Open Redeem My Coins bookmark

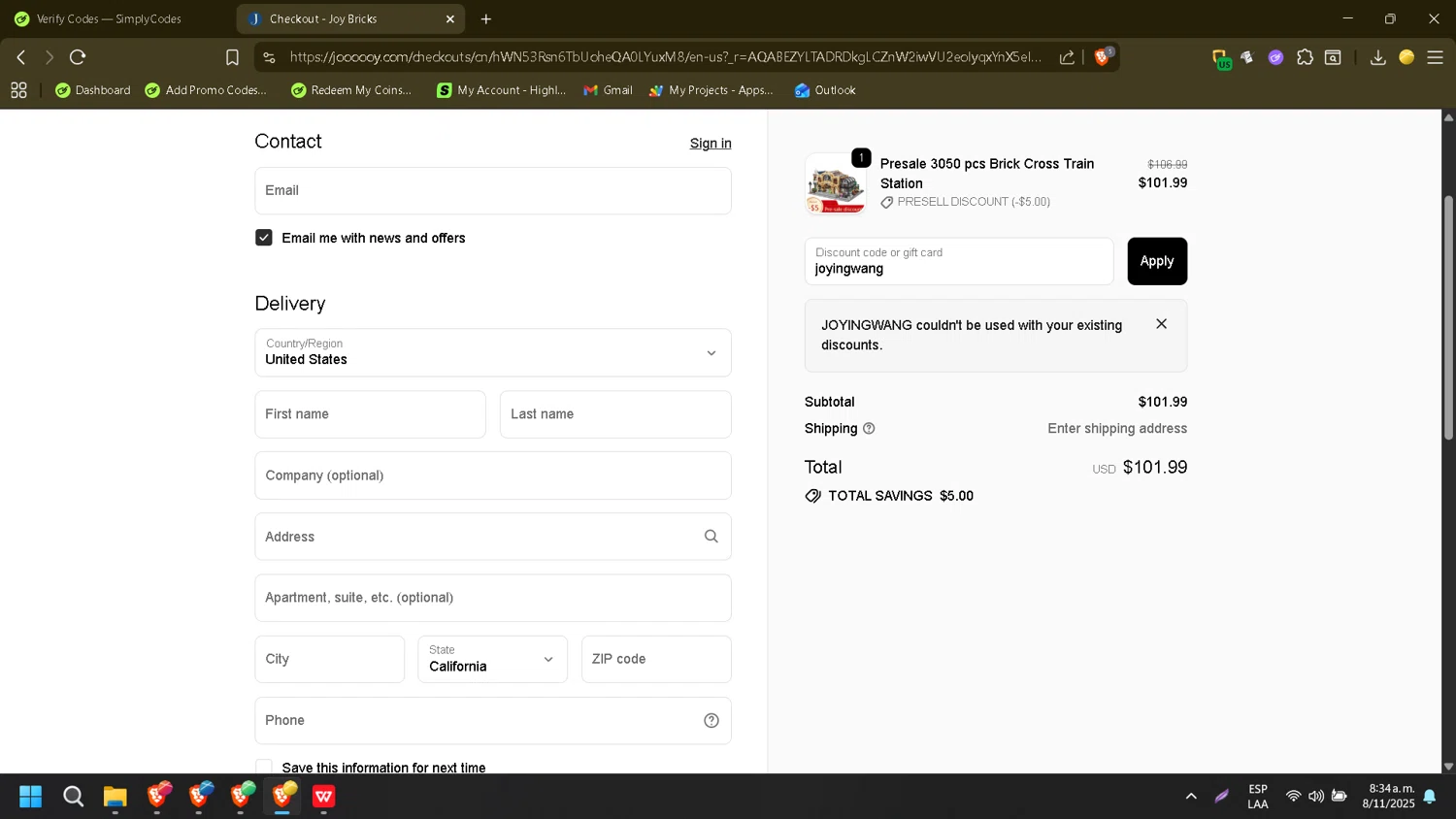pyautogui.click(x=352, y=90)
